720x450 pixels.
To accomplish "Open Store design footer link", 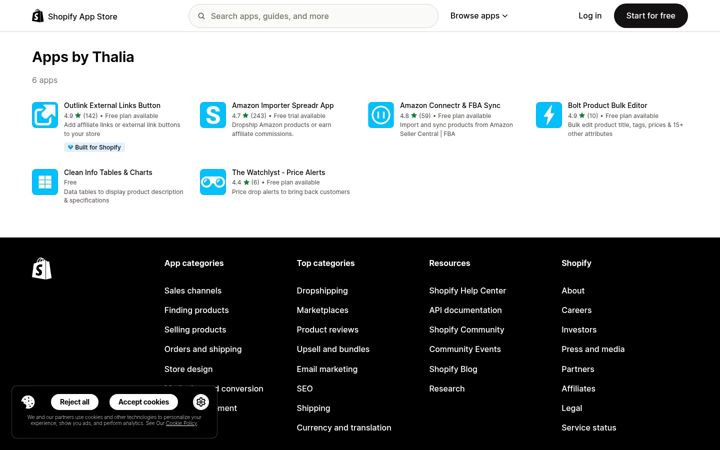I will [x=188, y=369].
